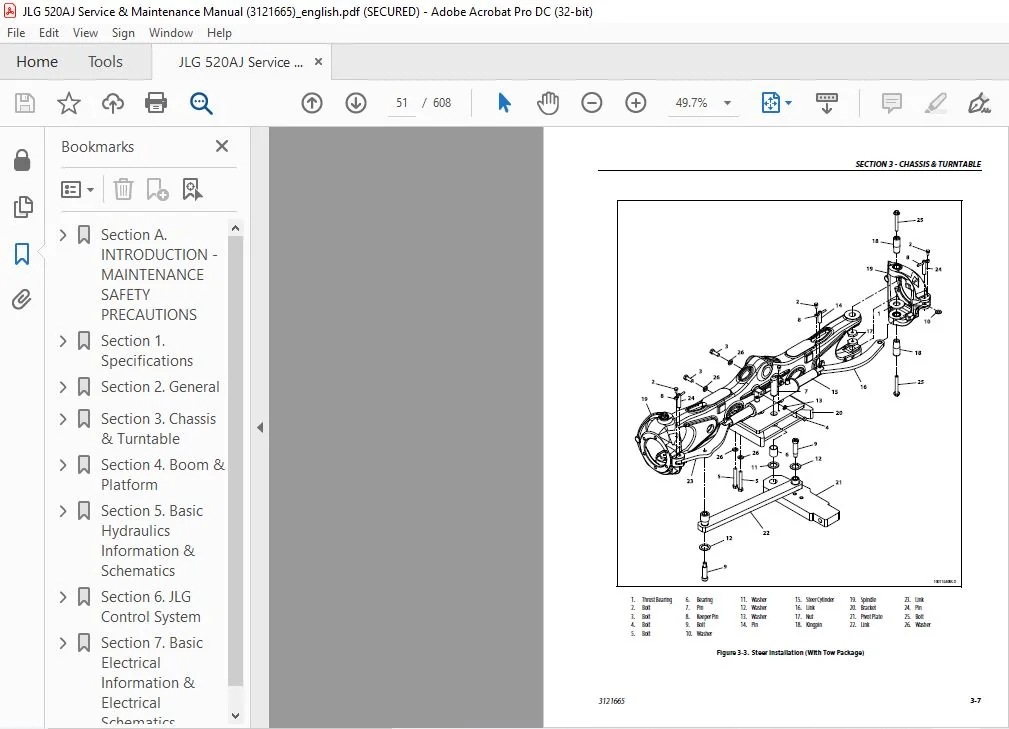This screenshot has width=1009, height=729.
Task: Click the zoom percentage field 49.7%
Action: [692, 103]
